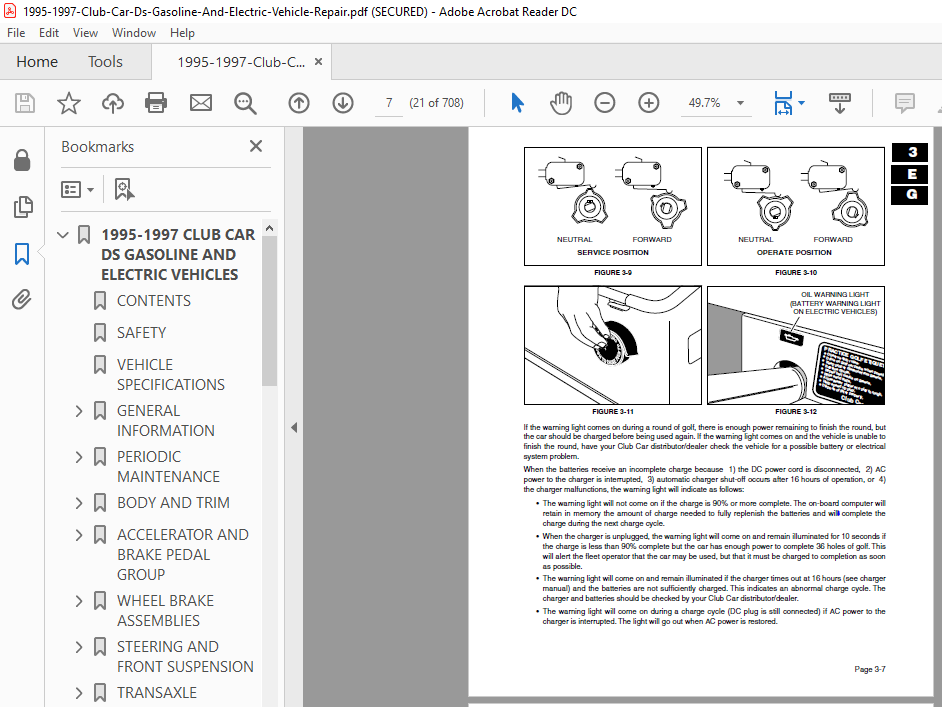Screen dimensions: 942x707
Task: Toggle the Page Thumbnails sidebar icon
Action: click(x=23, y=207)
